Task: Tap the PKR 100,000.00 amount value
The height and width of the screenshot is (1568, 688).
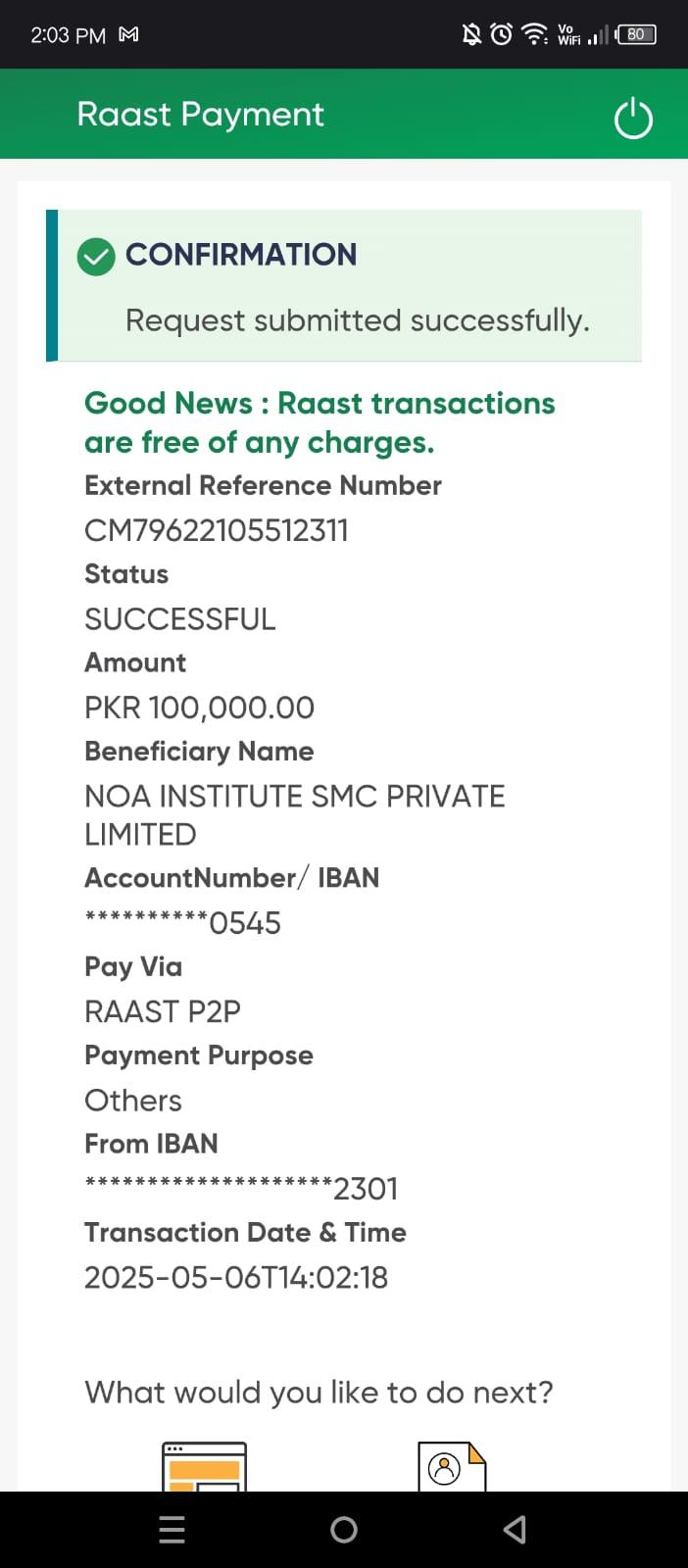Action: pos(199,708)
